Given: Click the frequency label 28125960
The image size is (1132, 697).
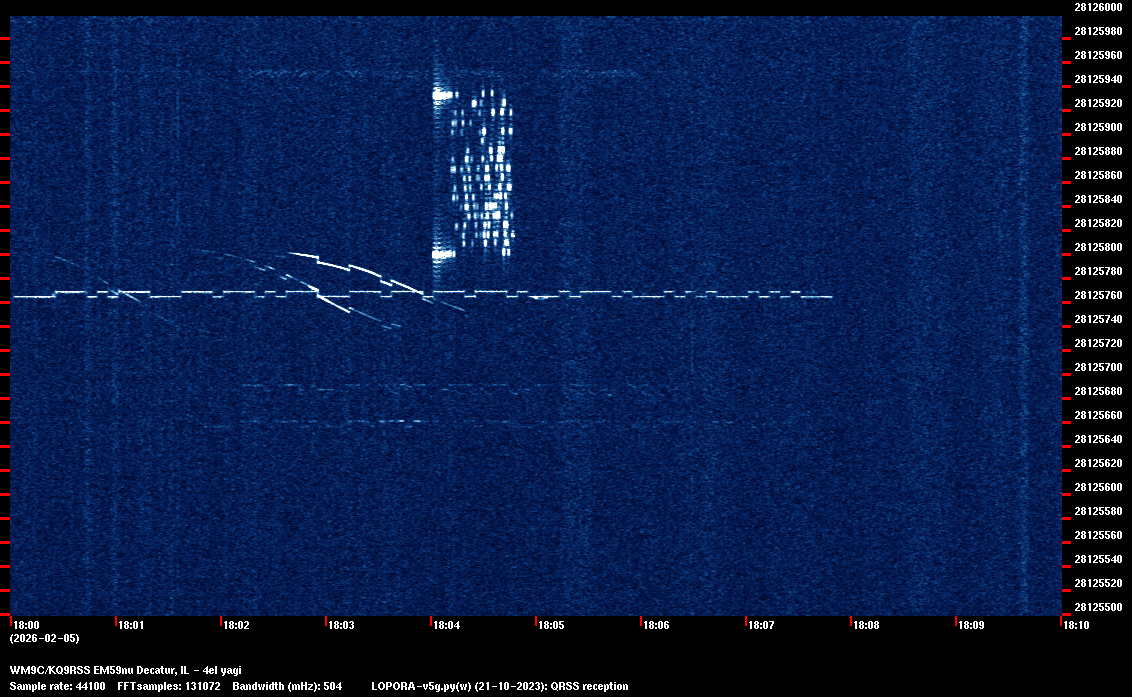Looking at the screenshot, I should pos(1098,55).
